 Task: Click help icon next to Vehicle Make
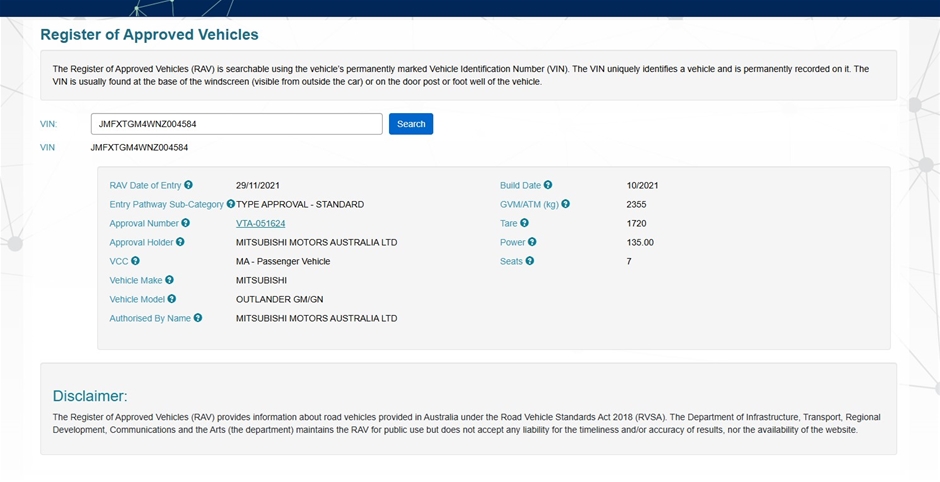169,280
